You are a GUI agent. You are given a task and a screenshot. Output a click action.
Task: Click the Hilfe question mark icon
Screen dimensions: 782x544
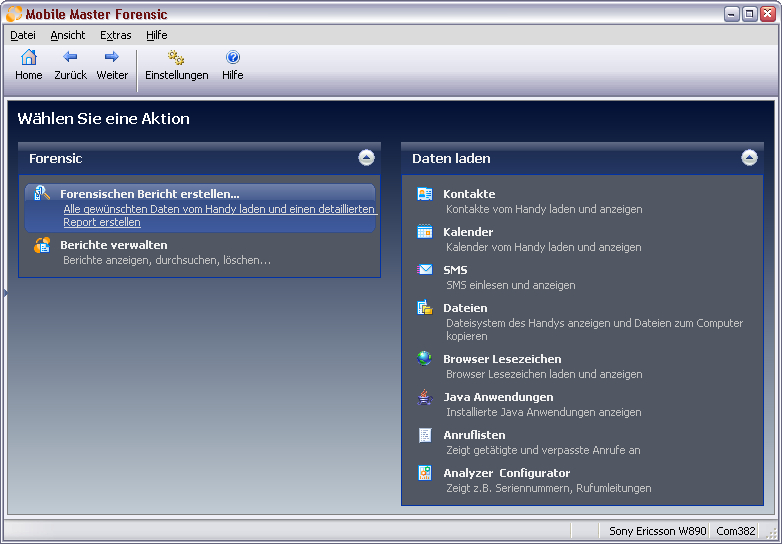[x=232, y=58]
